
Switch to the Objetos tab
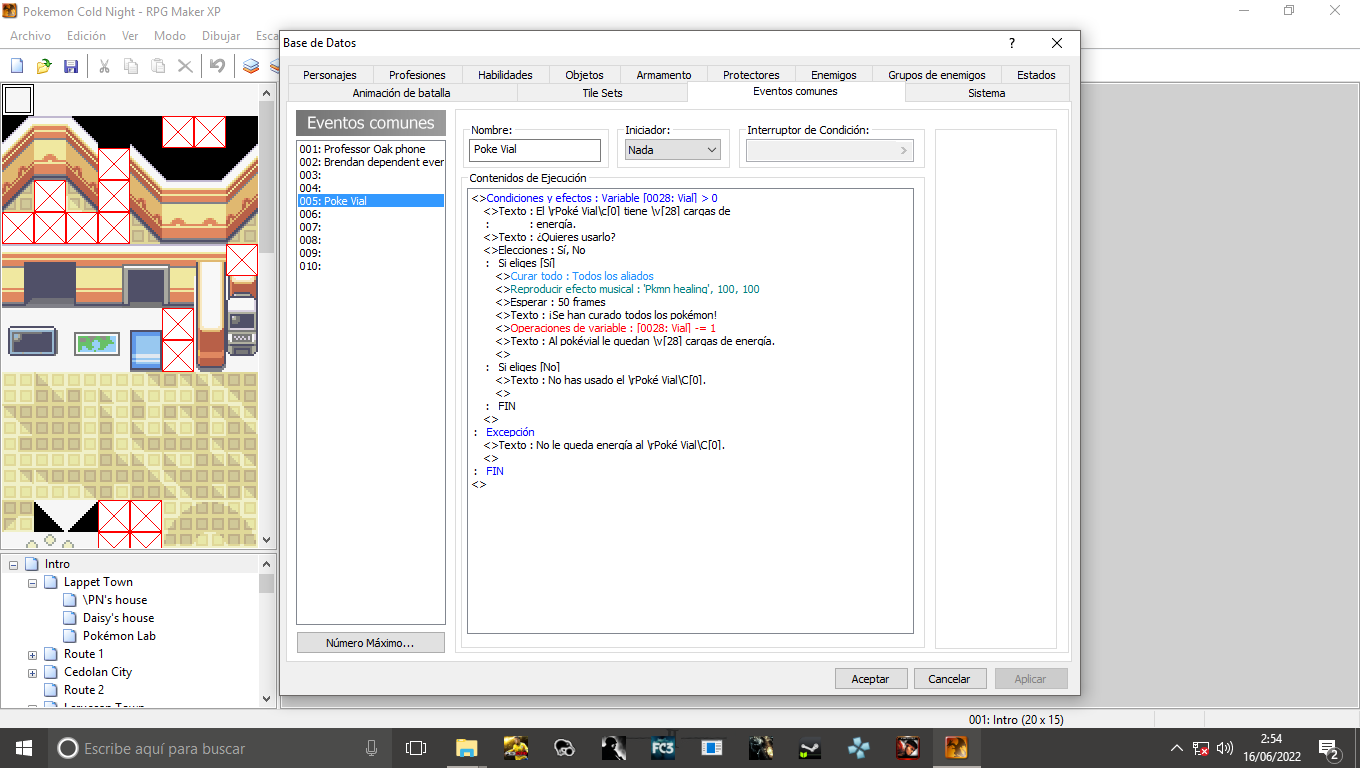[584, 75]
